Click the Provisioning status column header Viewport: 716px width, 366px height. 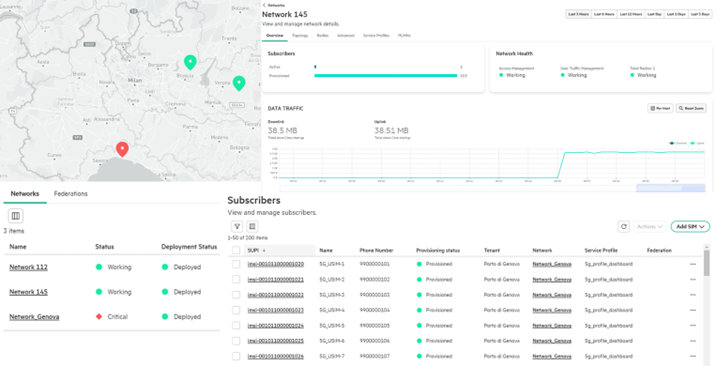click(x=437, y=251)
